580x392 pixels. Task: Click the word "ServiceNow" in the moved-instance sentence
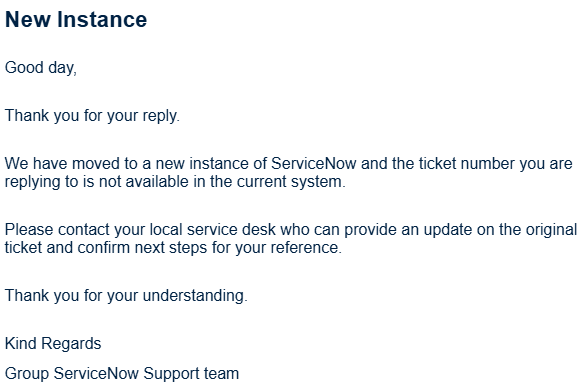coord(314,163)
